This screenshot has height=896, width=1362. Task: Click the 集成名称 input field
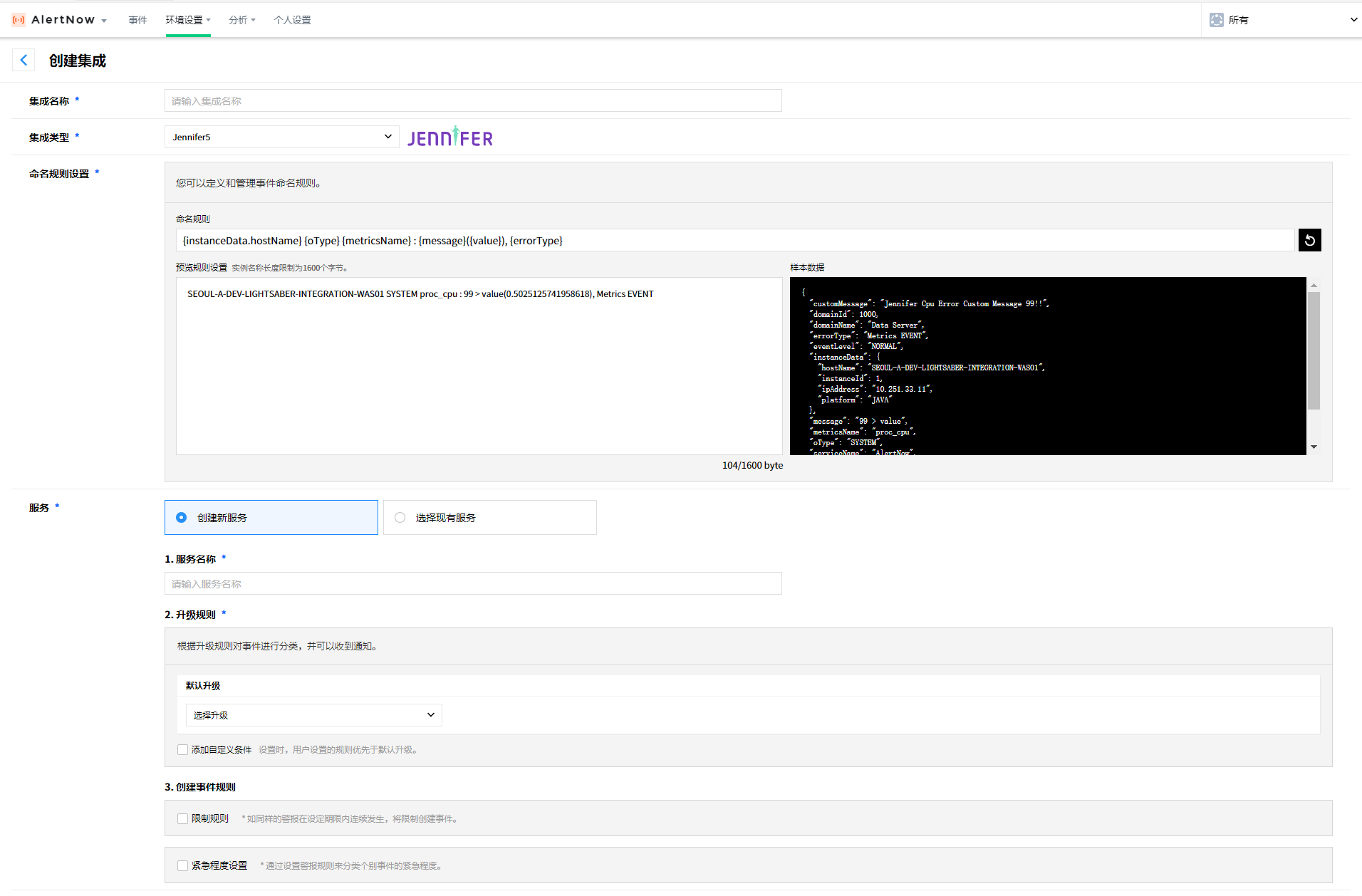(473, 101)
